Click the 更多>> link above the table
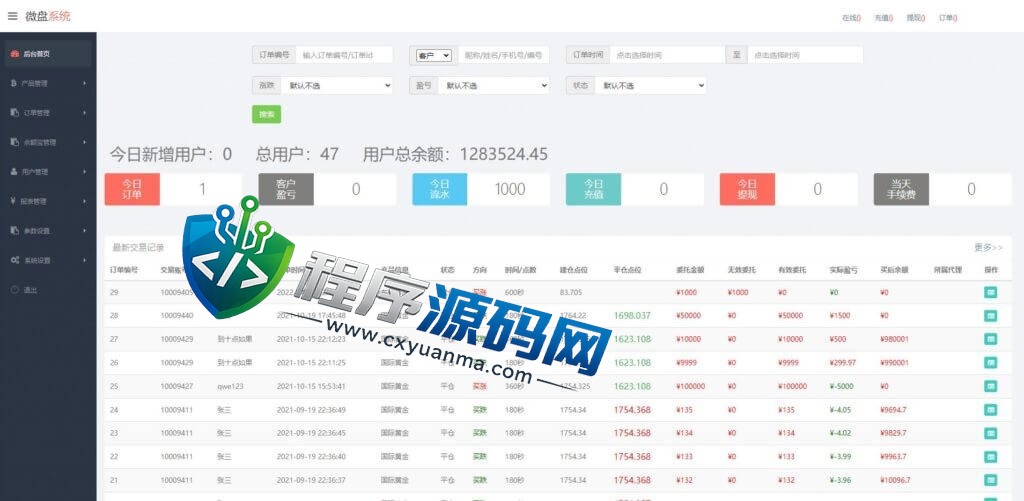This screenshot has width=1024, height=501. (x=988, y=248)
